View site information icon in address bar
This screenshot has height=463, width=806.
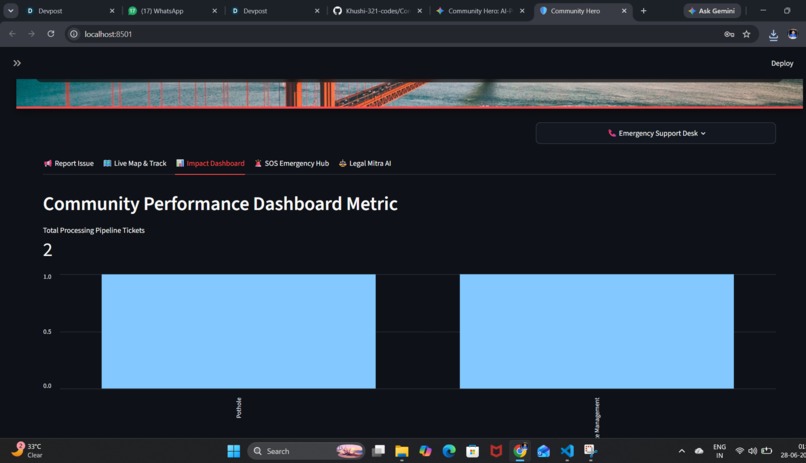(x=74, y=34)
